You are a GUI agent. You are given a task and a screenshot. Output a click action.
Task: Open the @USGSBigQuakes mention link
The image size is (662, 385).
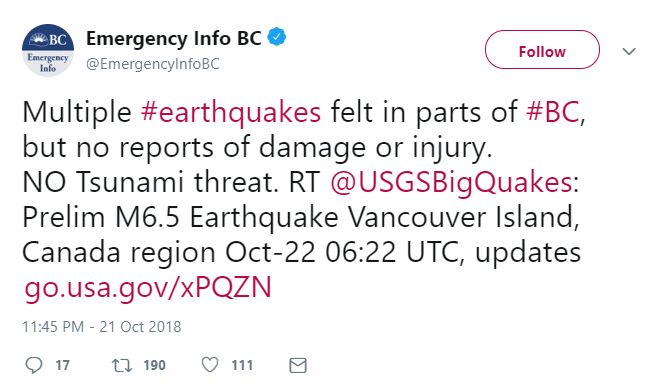[451, 183]
